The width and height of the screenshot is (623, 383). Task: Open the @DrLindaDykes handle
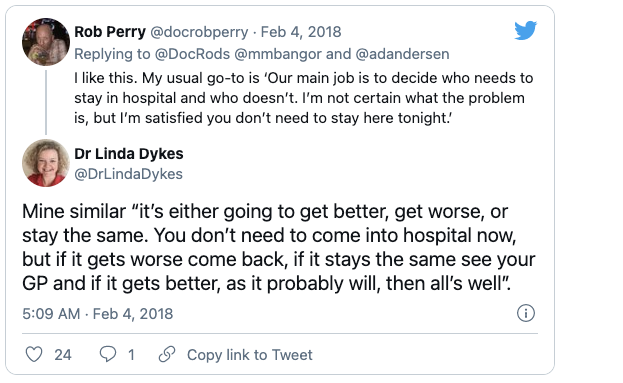tap(128, 174)
